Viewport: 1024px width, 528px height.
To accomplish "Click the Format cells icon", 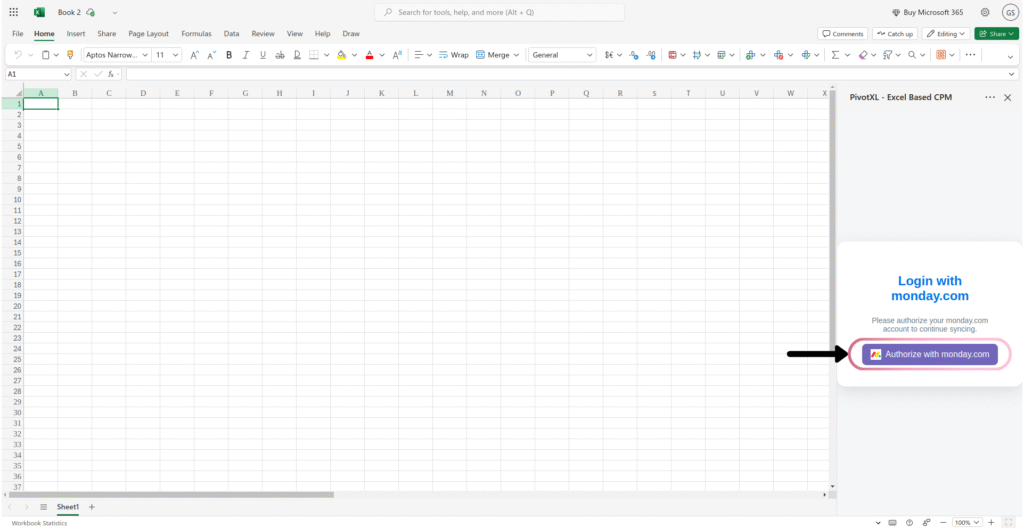I will [x=807, y=55].
